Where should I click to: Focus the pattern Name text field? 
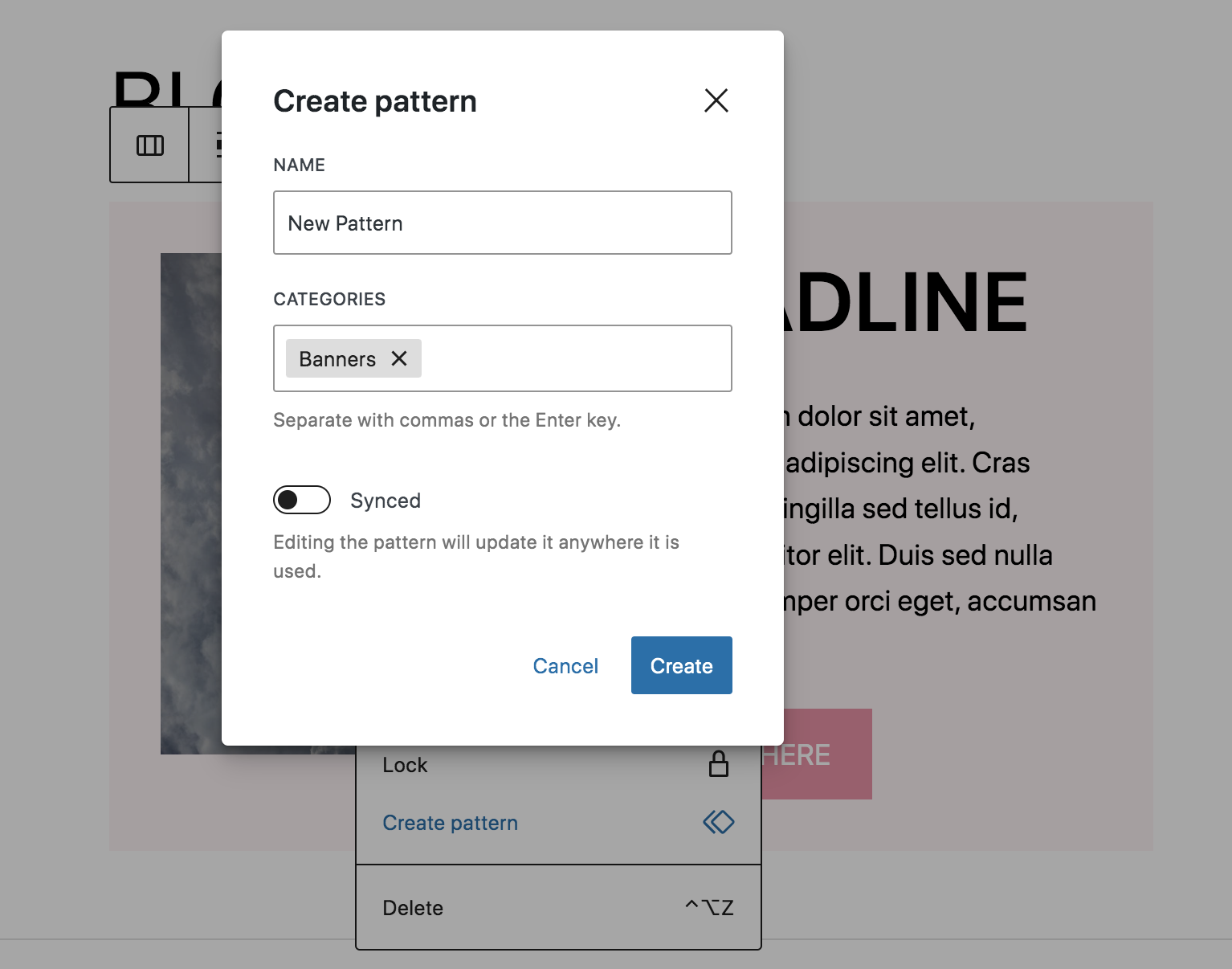pyautogui.click(x=502, y=223)
